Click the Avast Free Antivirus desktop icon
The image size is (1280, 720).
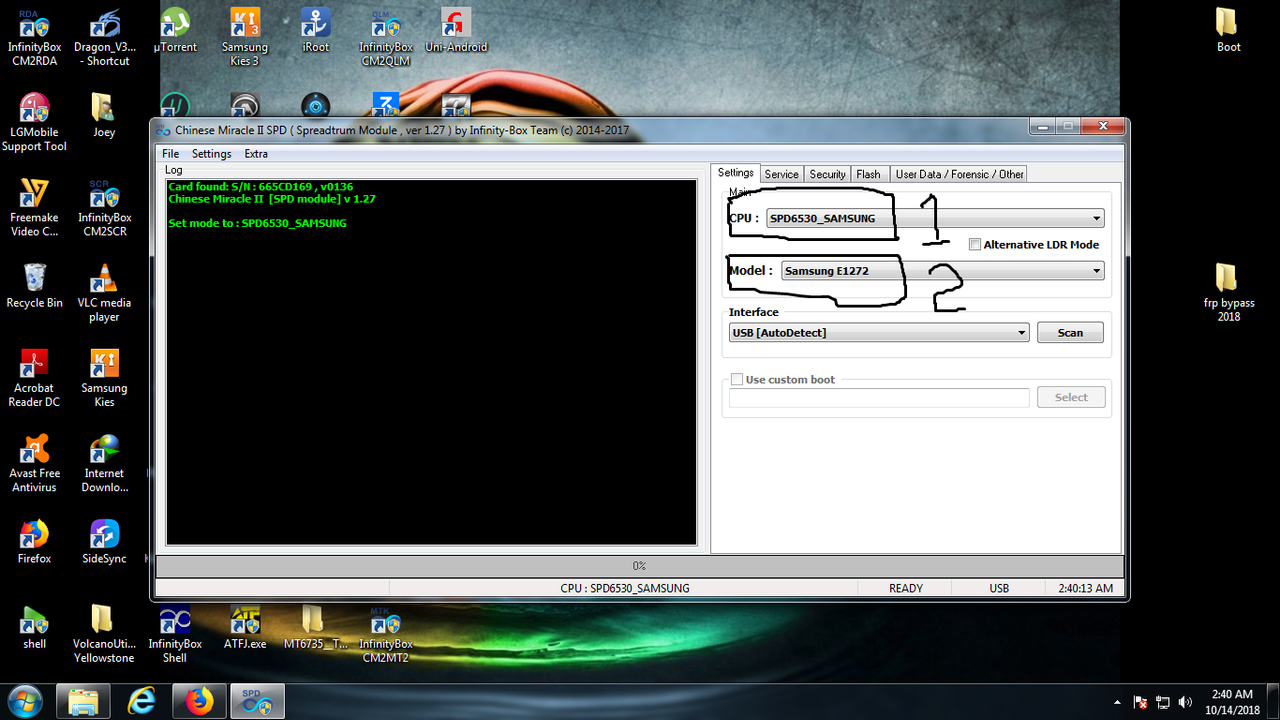point(34,464)
